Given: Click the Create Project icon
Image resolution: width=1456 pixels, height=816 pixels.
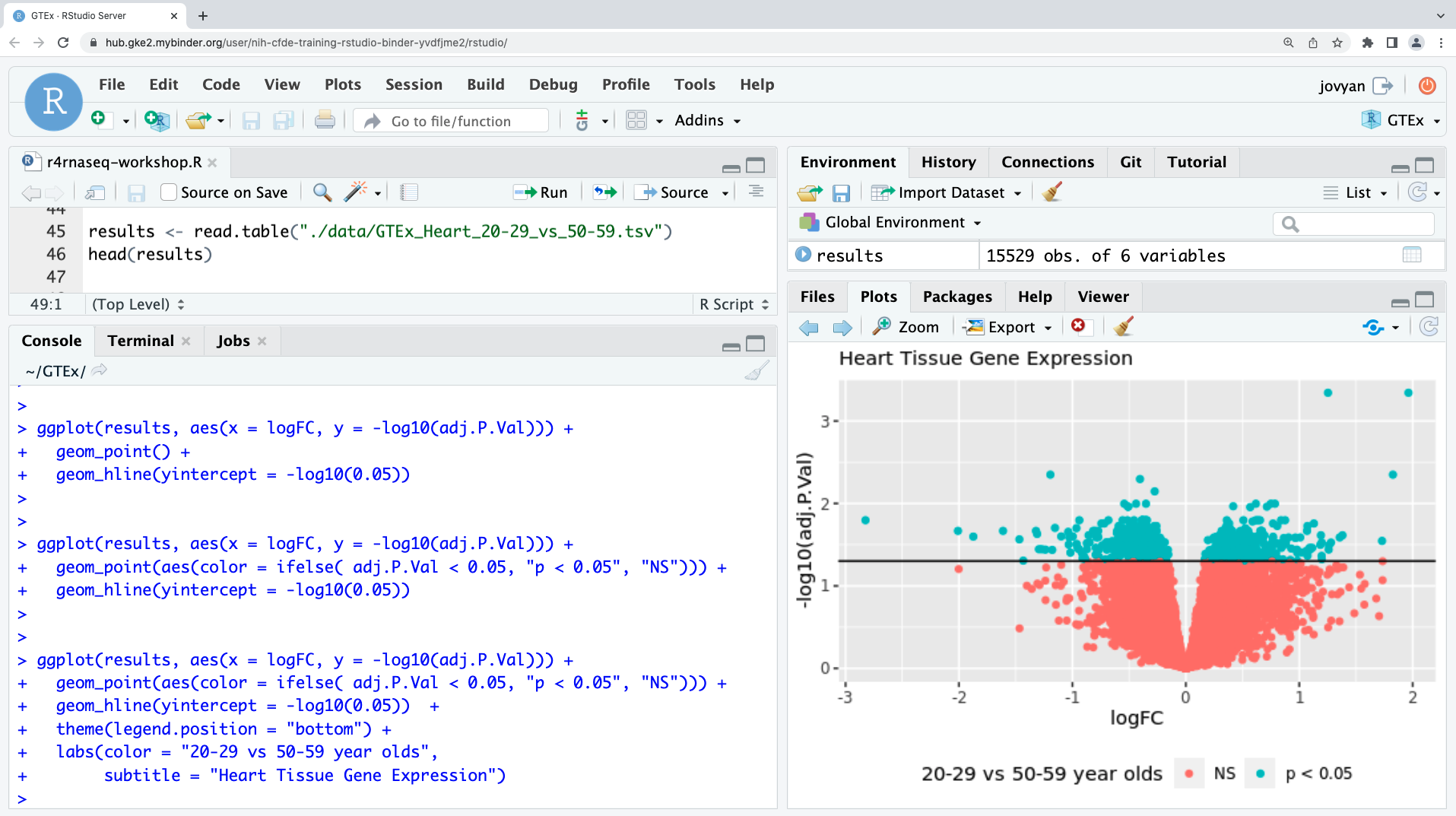Looking at the screenshot, I should tap(157, 120).
